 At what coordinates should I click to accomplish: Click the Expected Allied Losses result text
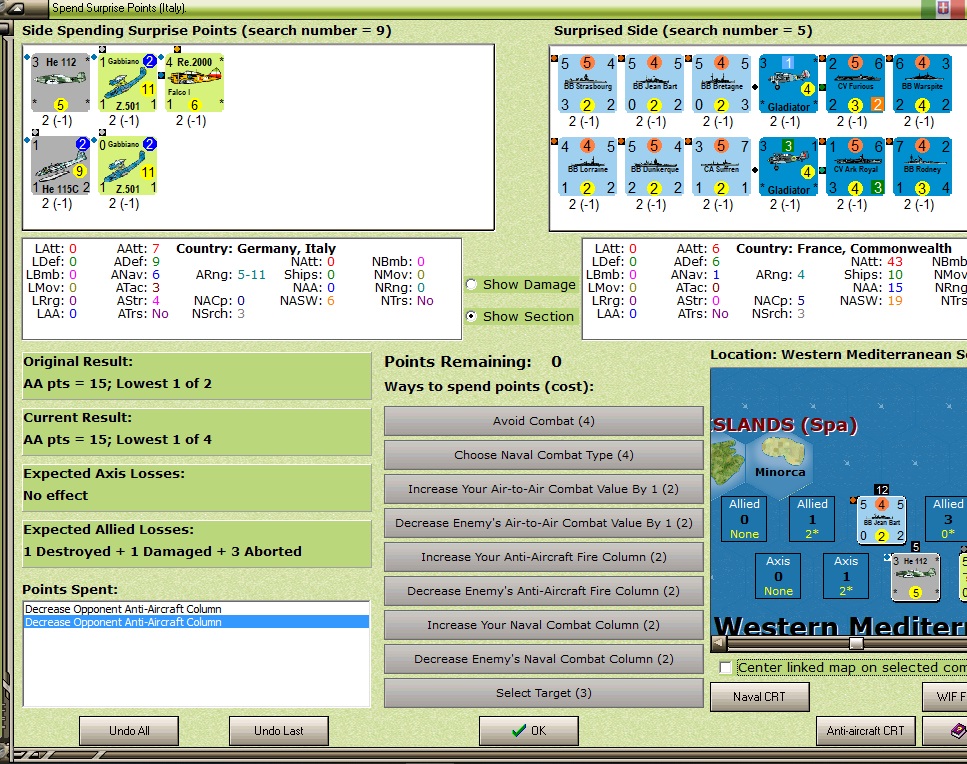click(x=162, y=551)
